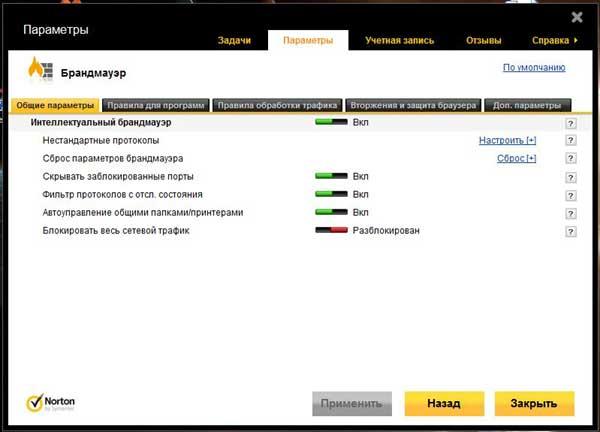Click the Применить button
The image size is (600, 432).
click(352, 403)
